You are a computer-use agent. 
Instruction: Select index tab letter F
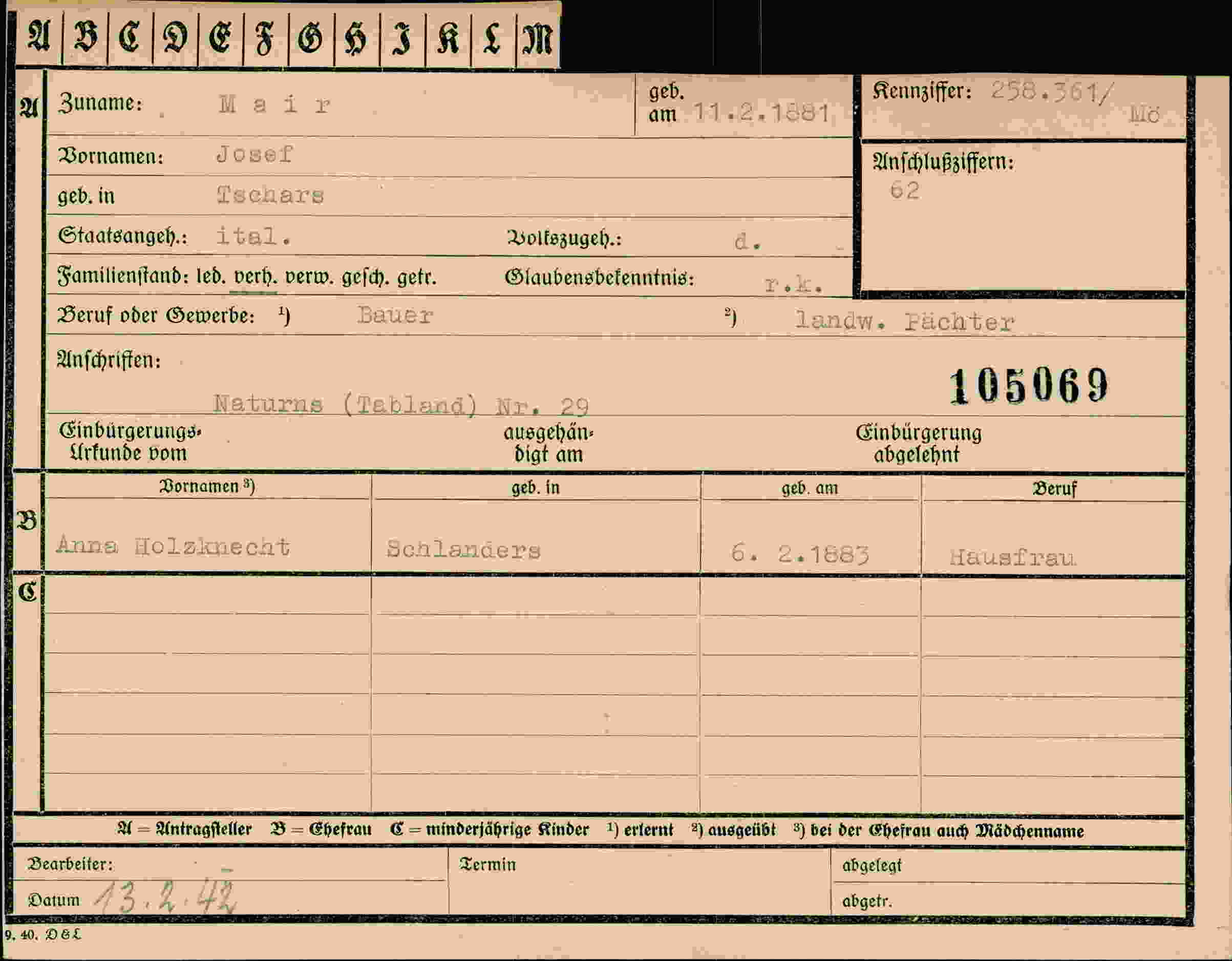pyautogui.click(x=265, y=38)
